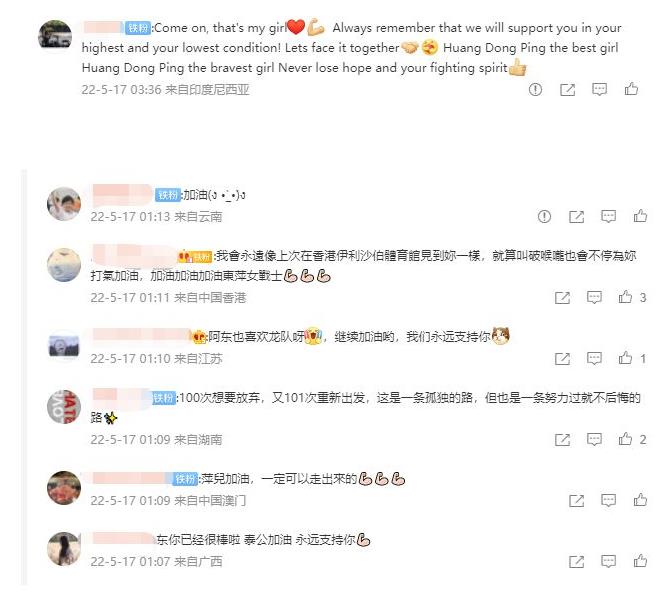Click the 铁粉 badge on the 湖南 comment
Screen dimensions: 667x592
click(x=164, y=398)
